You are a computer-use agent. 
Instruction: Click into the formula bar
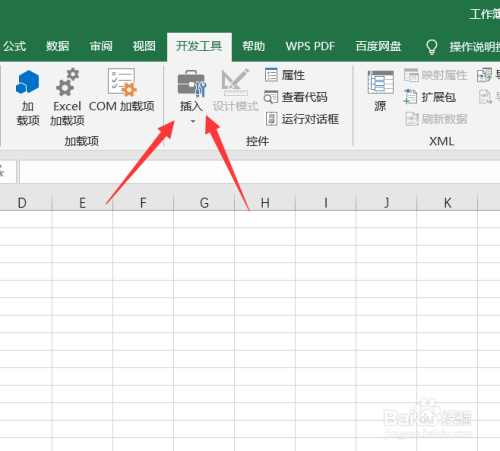pyautogui.click(x=259, y=172)
